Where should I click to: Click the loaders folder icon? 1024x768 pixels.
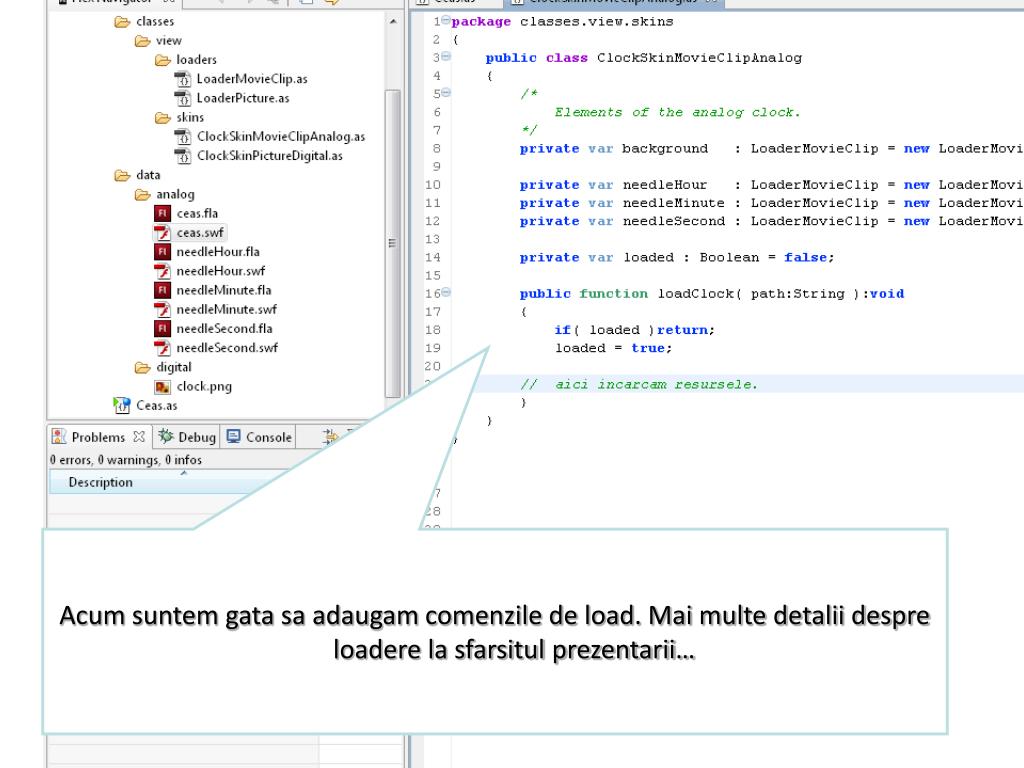click(163, 60)
